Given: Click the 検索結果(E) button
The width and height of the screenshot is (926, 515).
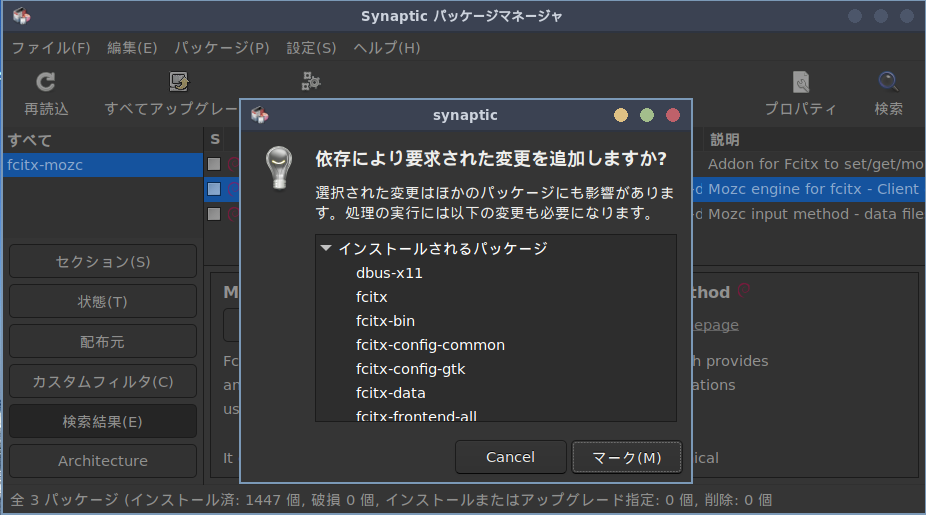Looking at the screenshot, I should coord(103,422).
